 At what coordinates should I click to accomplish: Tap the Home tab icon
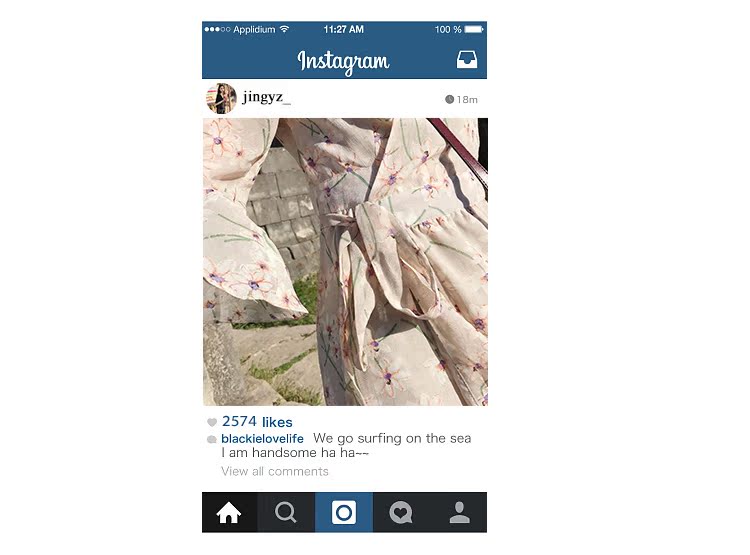[x=229, y=512]
